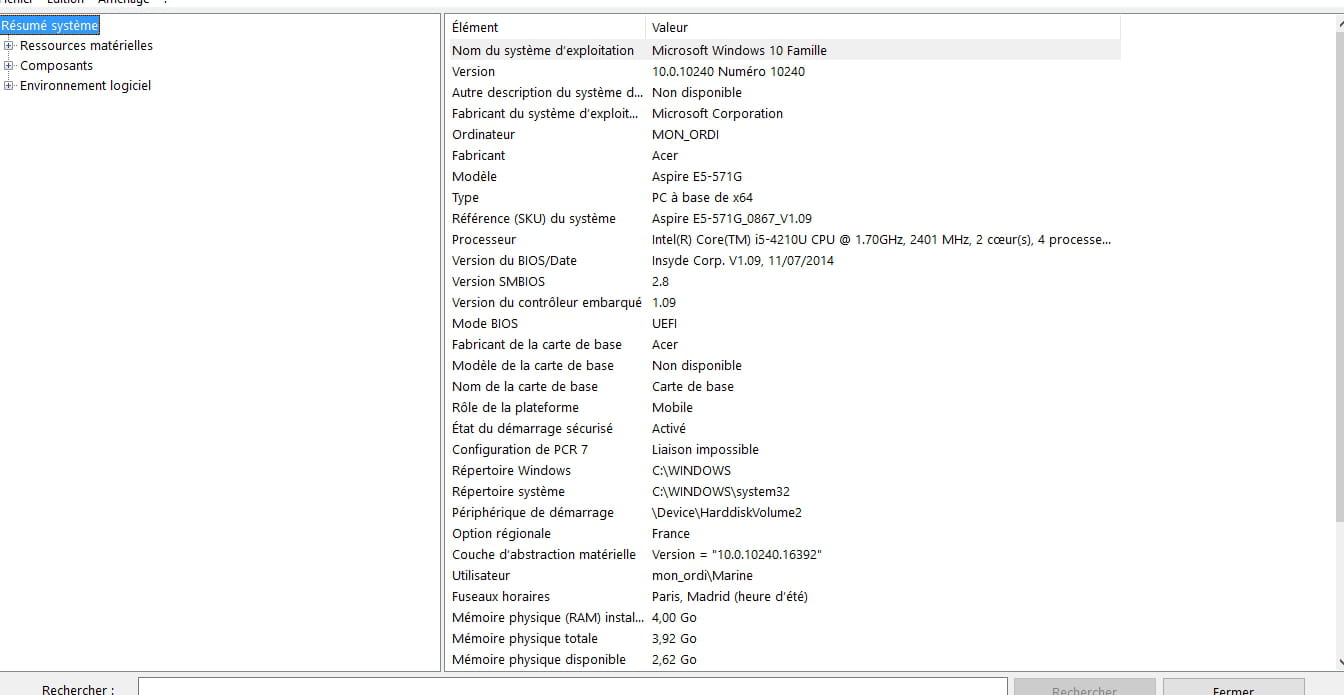Select the Processeur row
Viewport: 1344px width, 695px height.
(x=484, y=239)
